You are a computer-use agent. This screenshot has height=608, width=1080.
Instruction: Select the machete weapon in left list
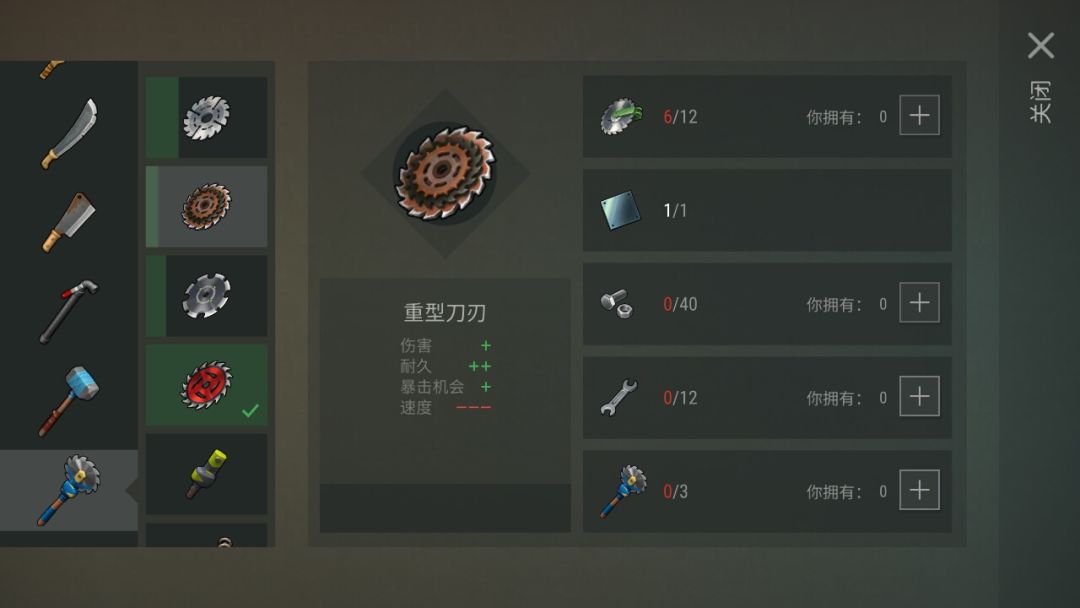click(x=70, y=134)
